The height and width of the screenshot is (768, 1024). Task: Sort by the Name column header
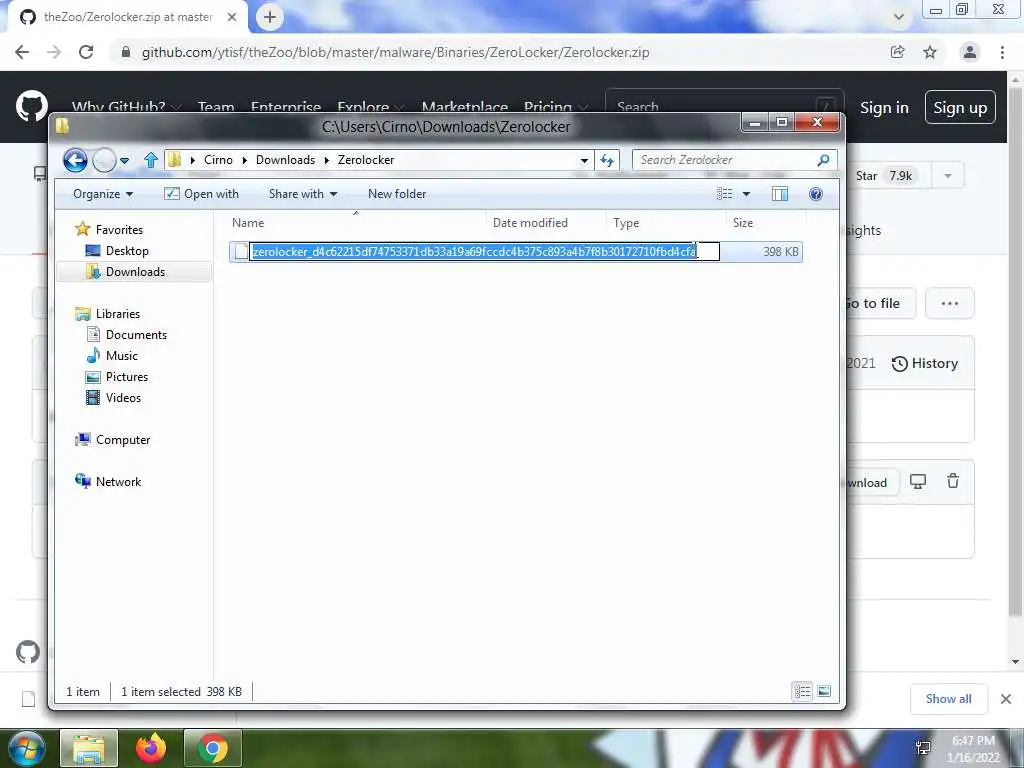click(357, 223)
